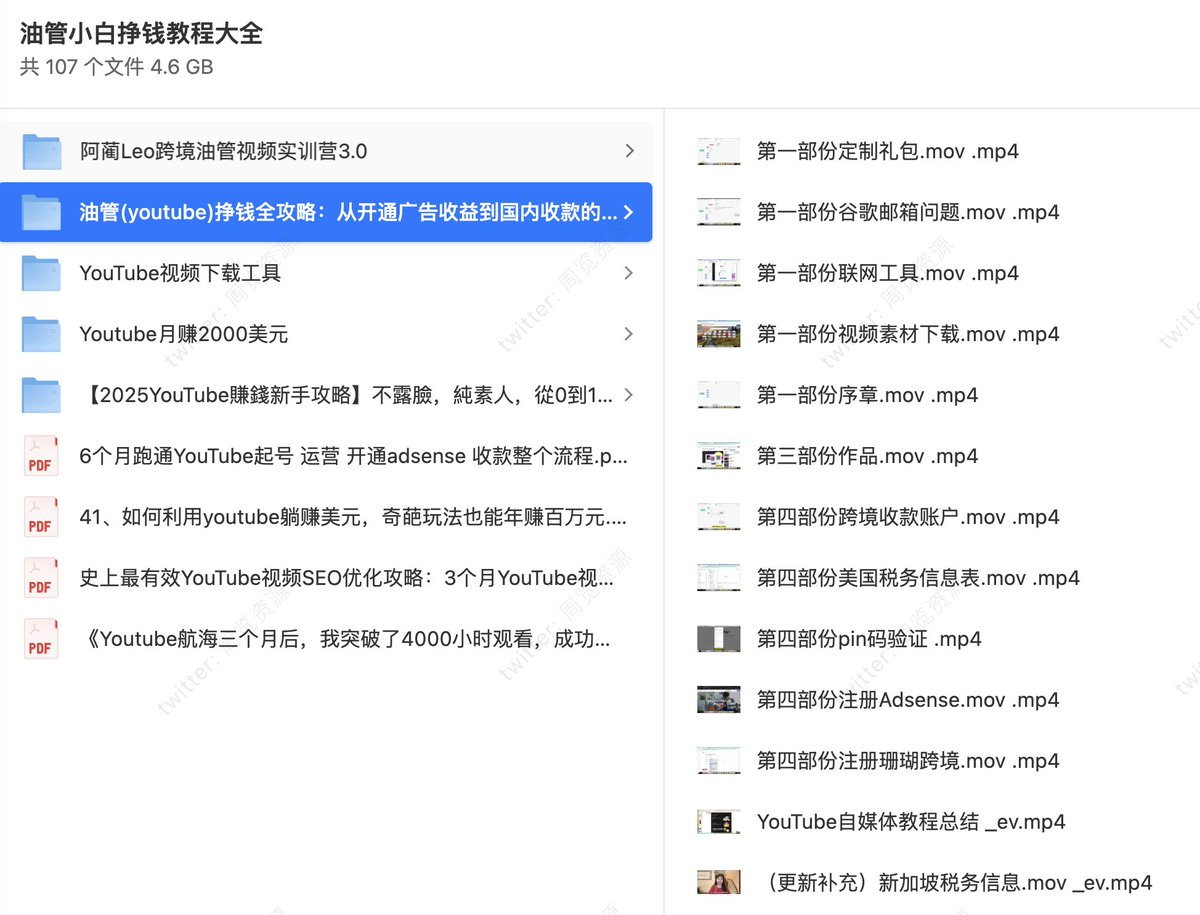Open thumbnail of YouTube自媒体教程总结 _ev.mp4

(x=719, y=822)
